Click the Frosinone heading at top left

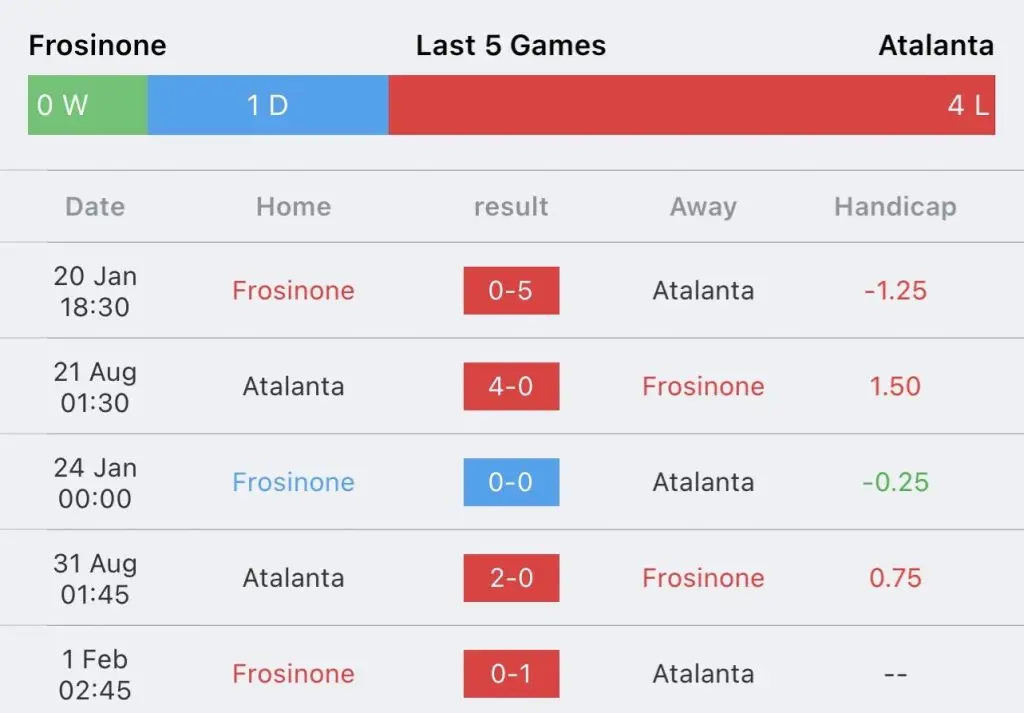coord(97,45)
